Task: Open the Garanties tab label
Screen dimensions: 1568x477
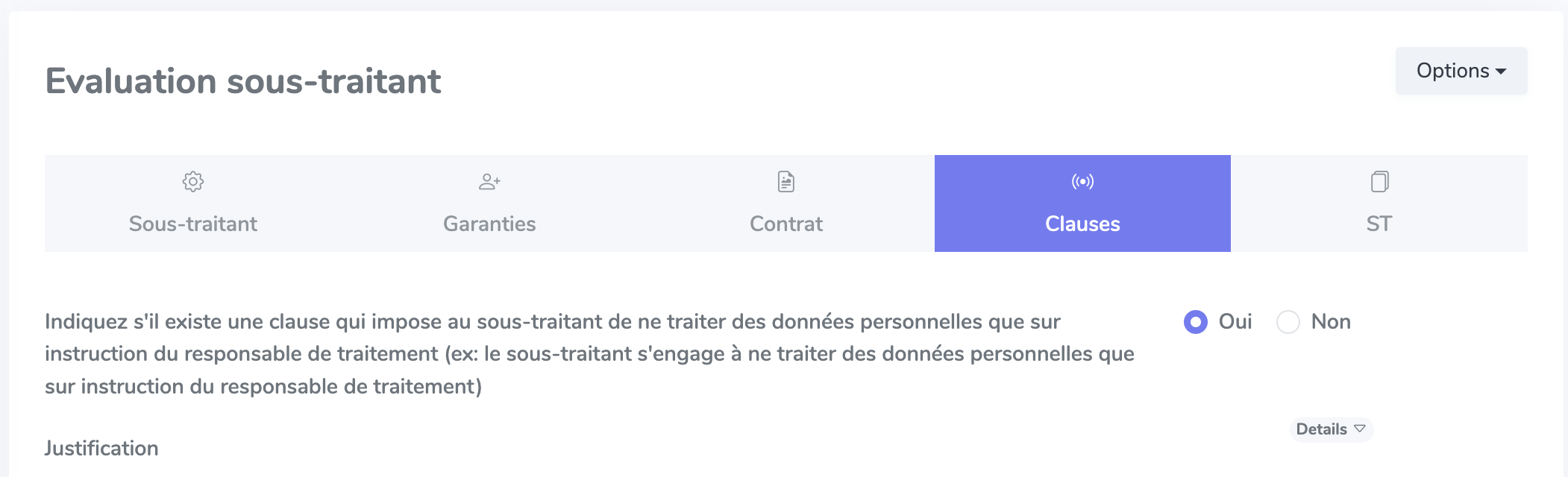Action: tap(489, 224)
